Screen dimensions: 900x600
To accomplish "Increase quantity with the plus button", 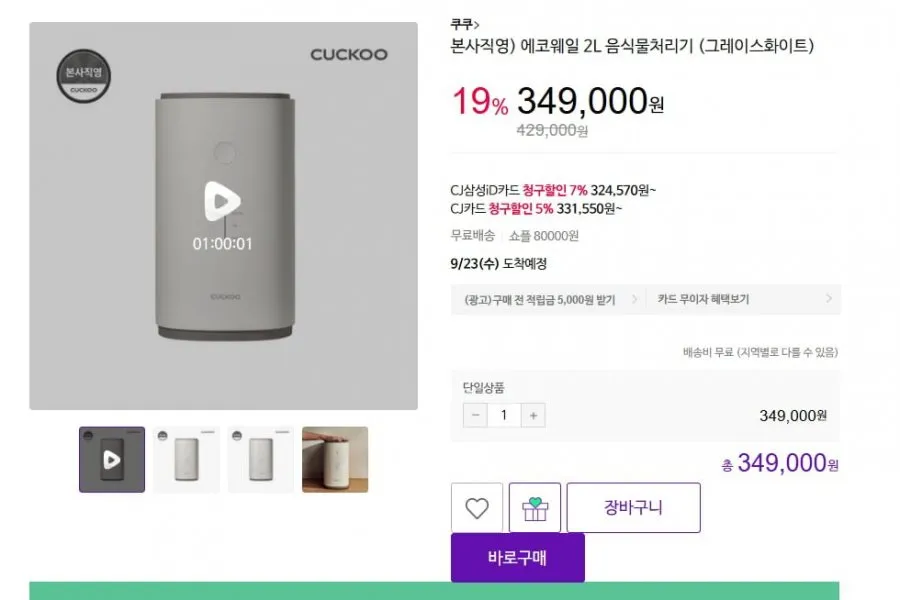I will click(x=533, y=415).
